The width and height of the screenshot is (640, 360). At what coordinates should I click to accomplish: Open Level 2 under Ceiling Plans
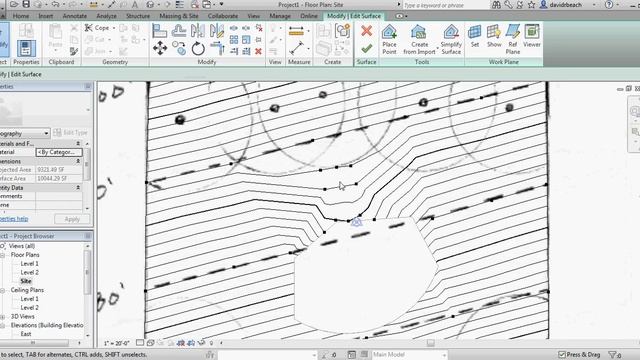pyautogui.click(x=29, y=308)
